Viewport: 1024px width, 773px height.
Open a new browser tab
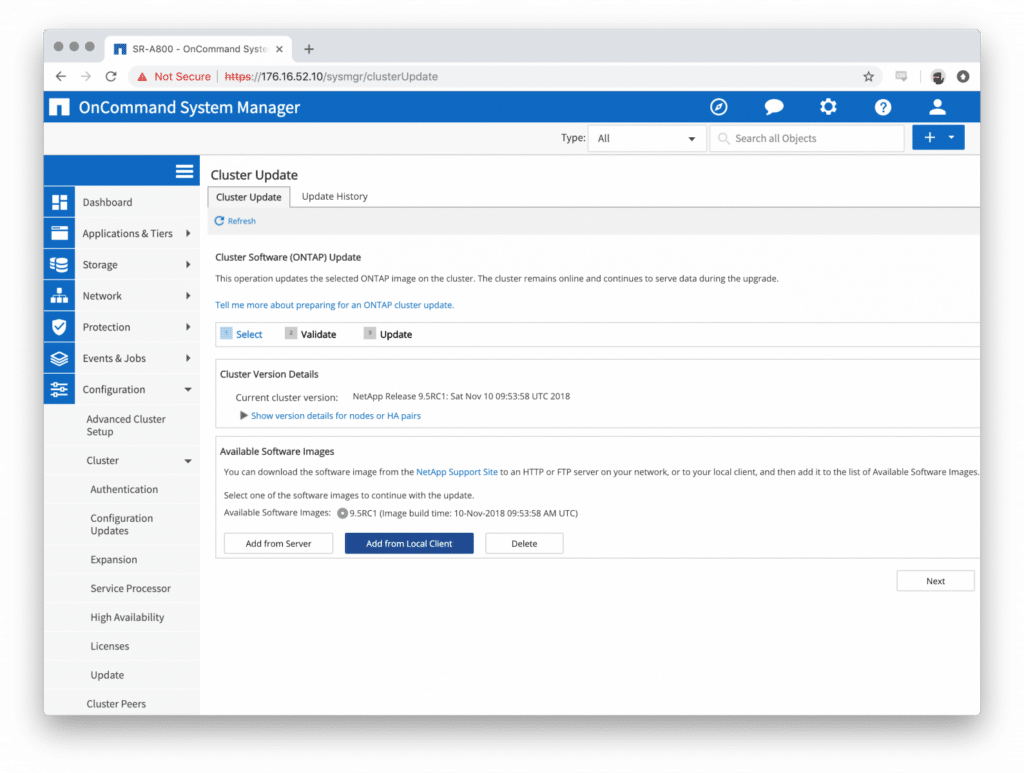click(309, 49)
